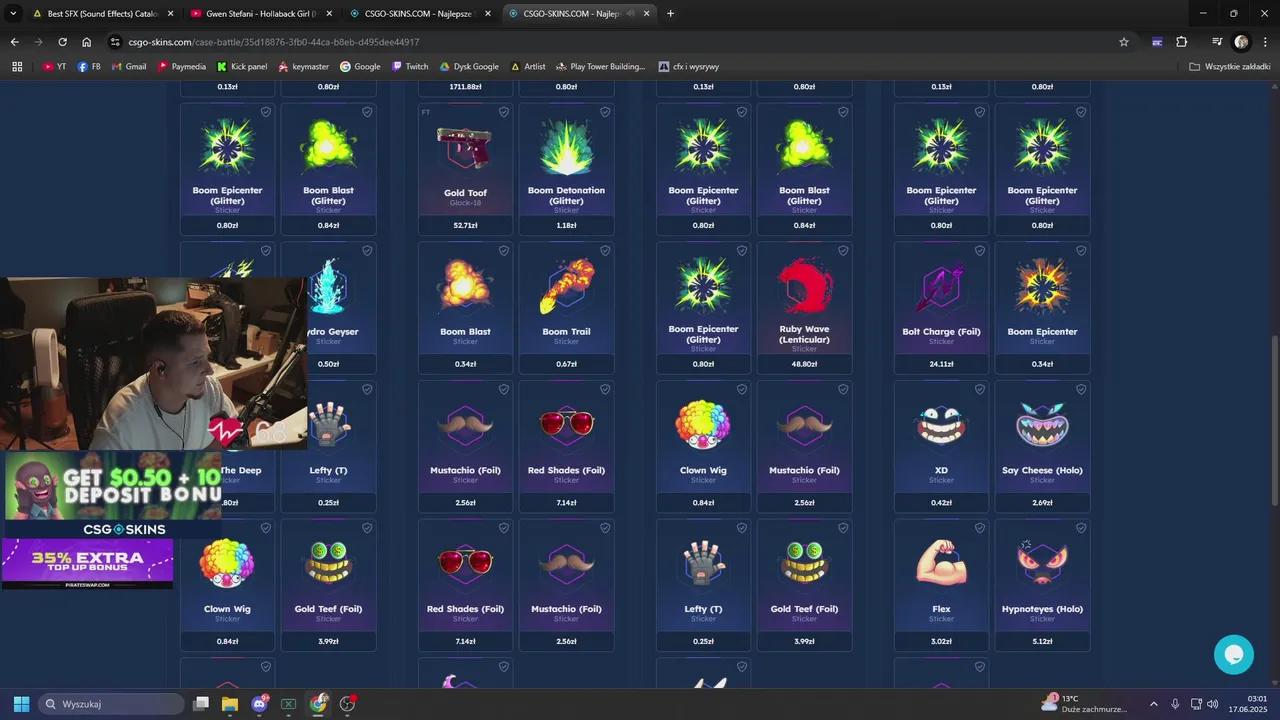Viewport: 1280px width, 720px height.
Task: Reload the current page
Action: pos(62,42)
